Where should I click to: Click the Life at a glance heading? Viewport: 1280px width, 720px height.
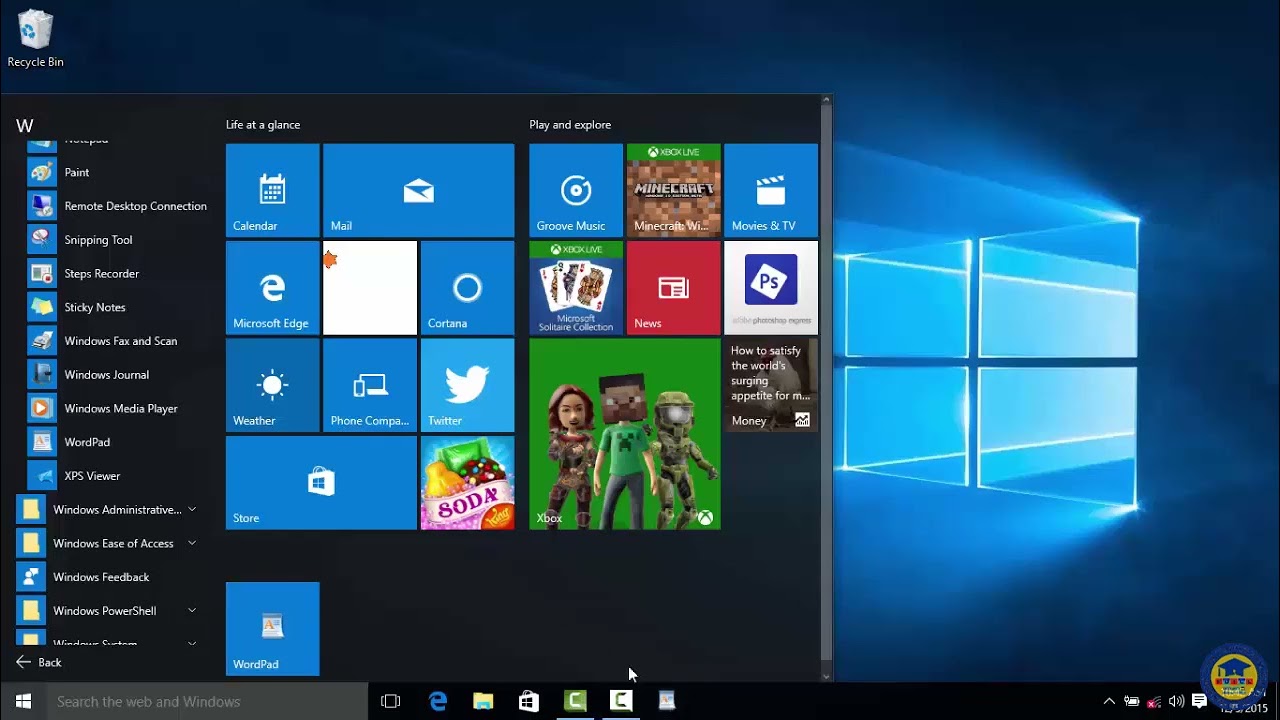tap(263, 125)
